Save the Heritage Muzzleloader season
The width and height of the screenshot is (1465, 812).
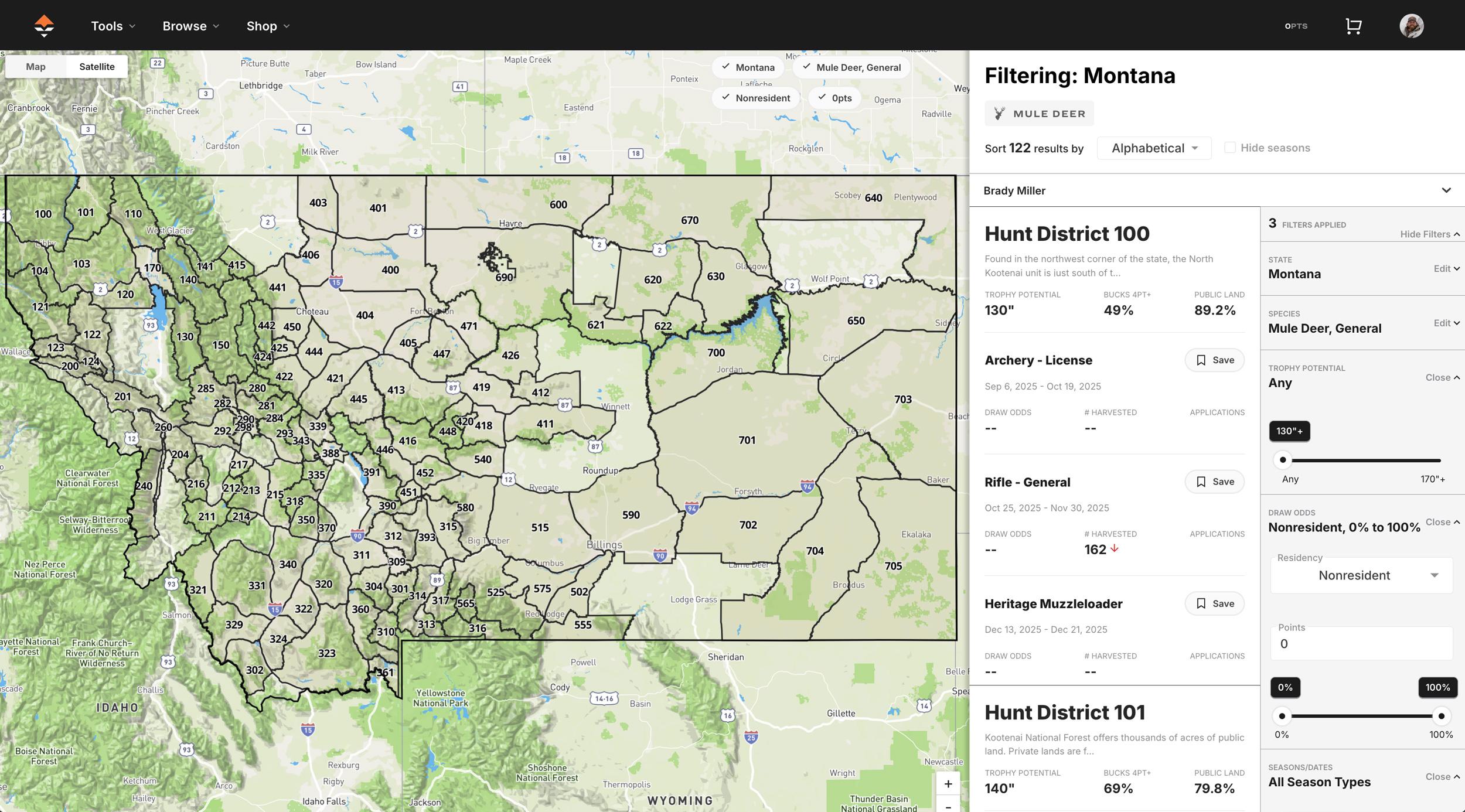point(1214,603)
